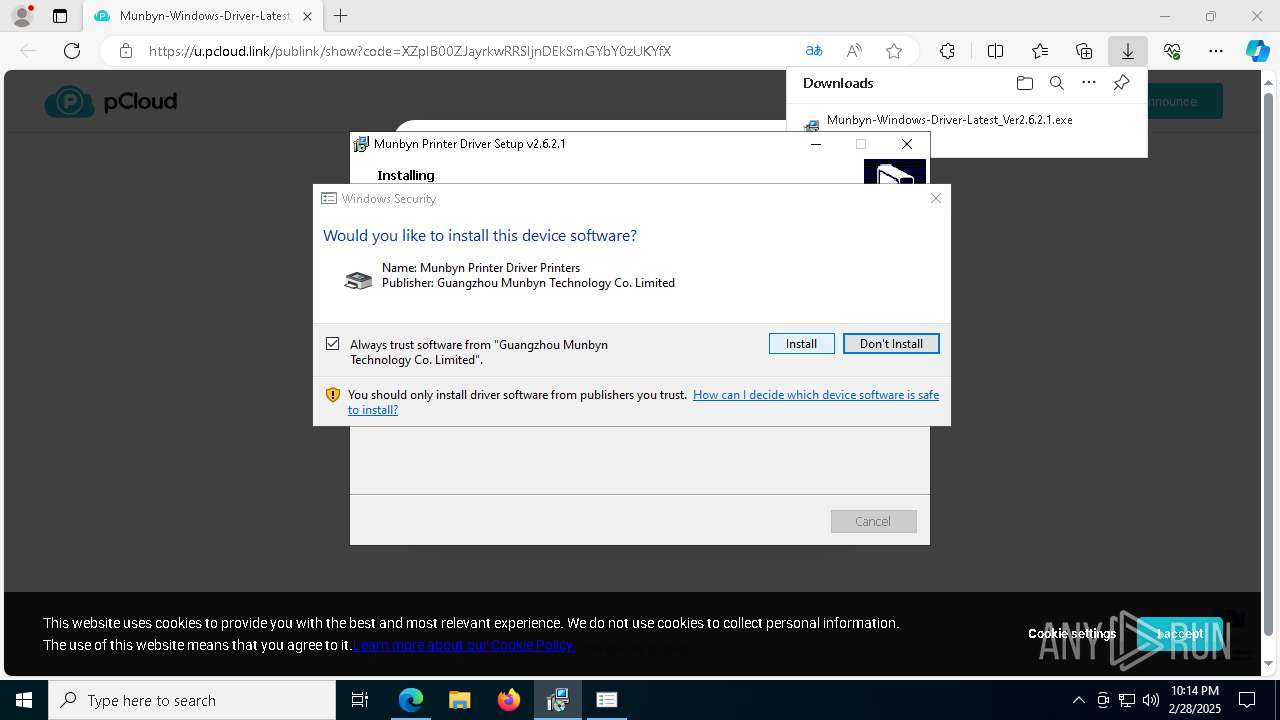Open Edge Settings and more menu
Image resolution: width=1280 pixels, height=720 pixels.
(1216, 51)
